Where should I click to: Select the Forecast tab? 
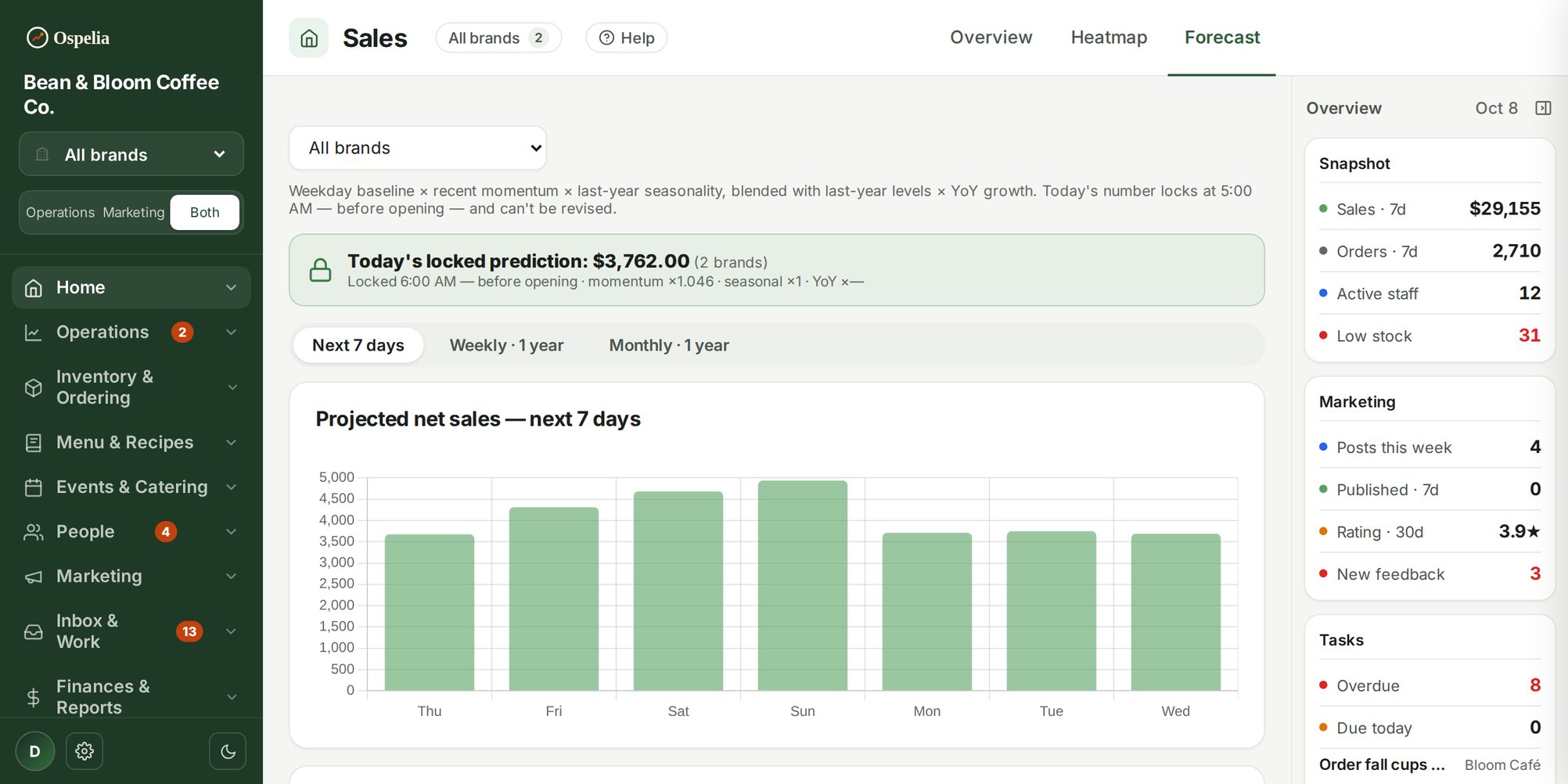pos(1222,38)
